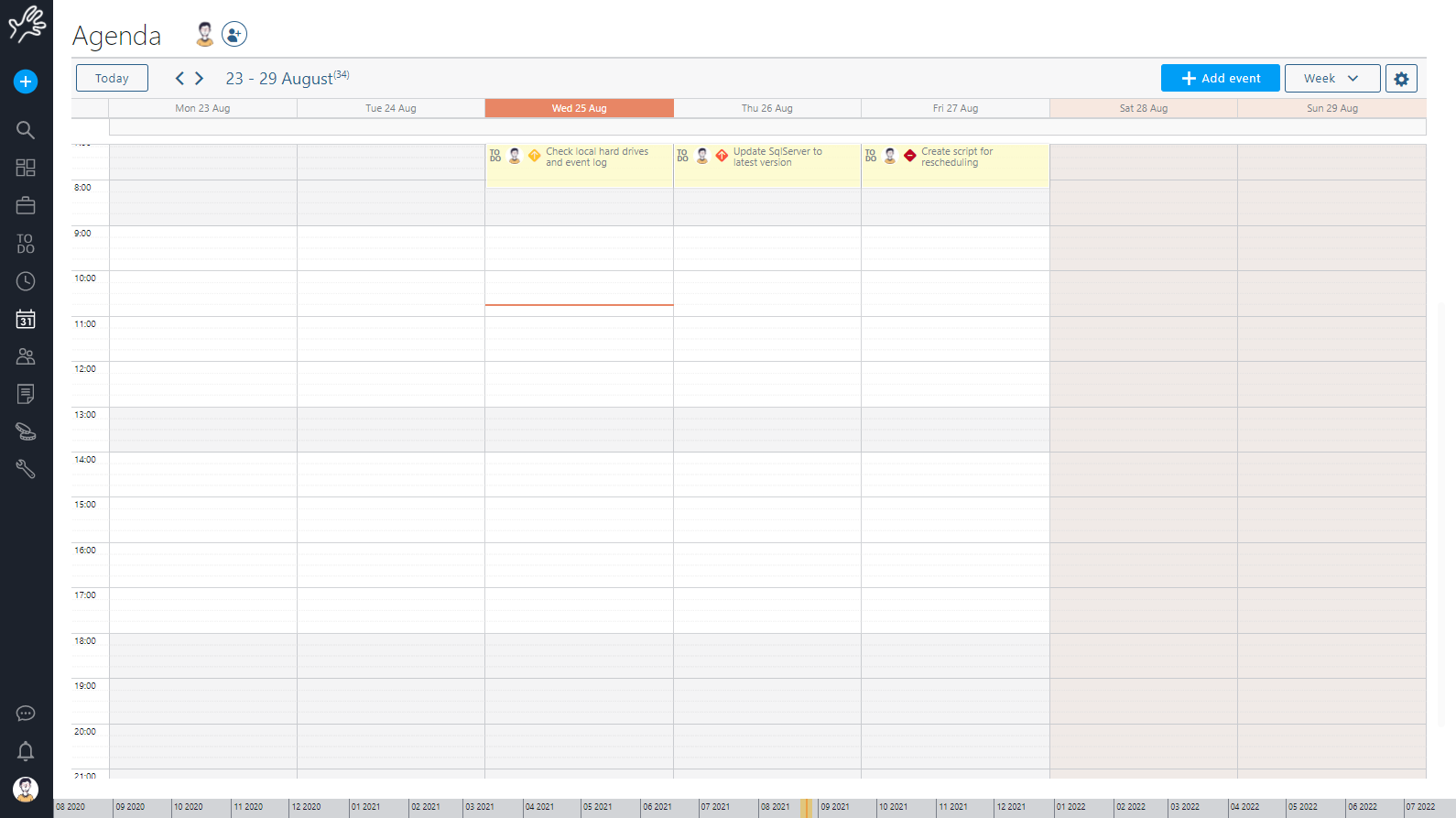
Task: Open the dashboard grid icon in sidebar
Action: point(26,168)
